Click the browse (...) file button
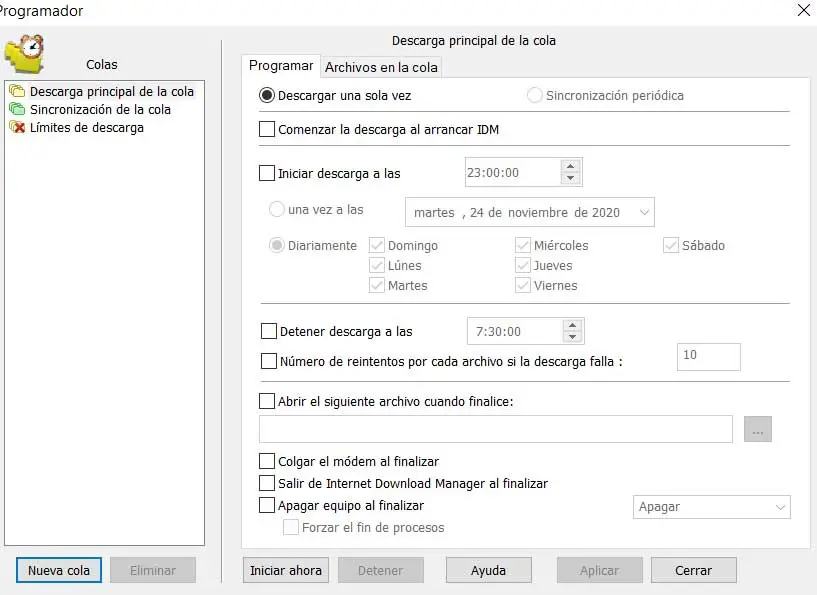This screenshot has width=817, height=595. coord(758,429)
